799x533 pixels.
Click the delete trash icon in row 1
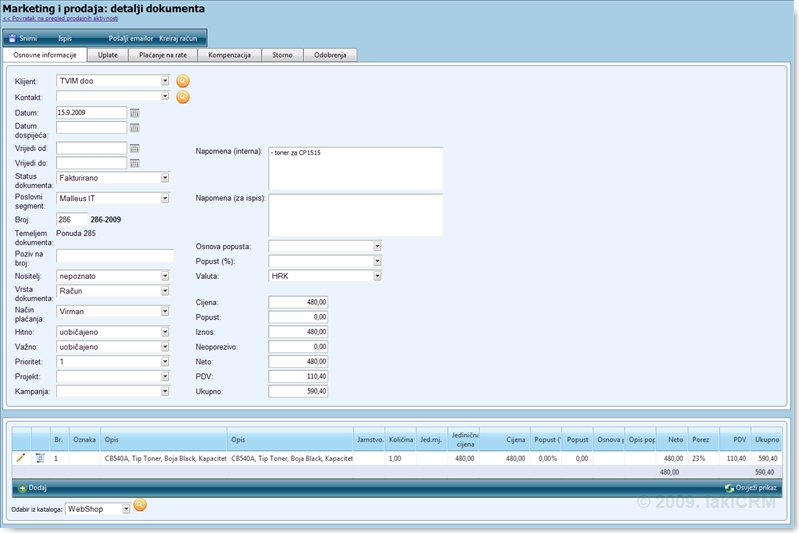(40, 458)
